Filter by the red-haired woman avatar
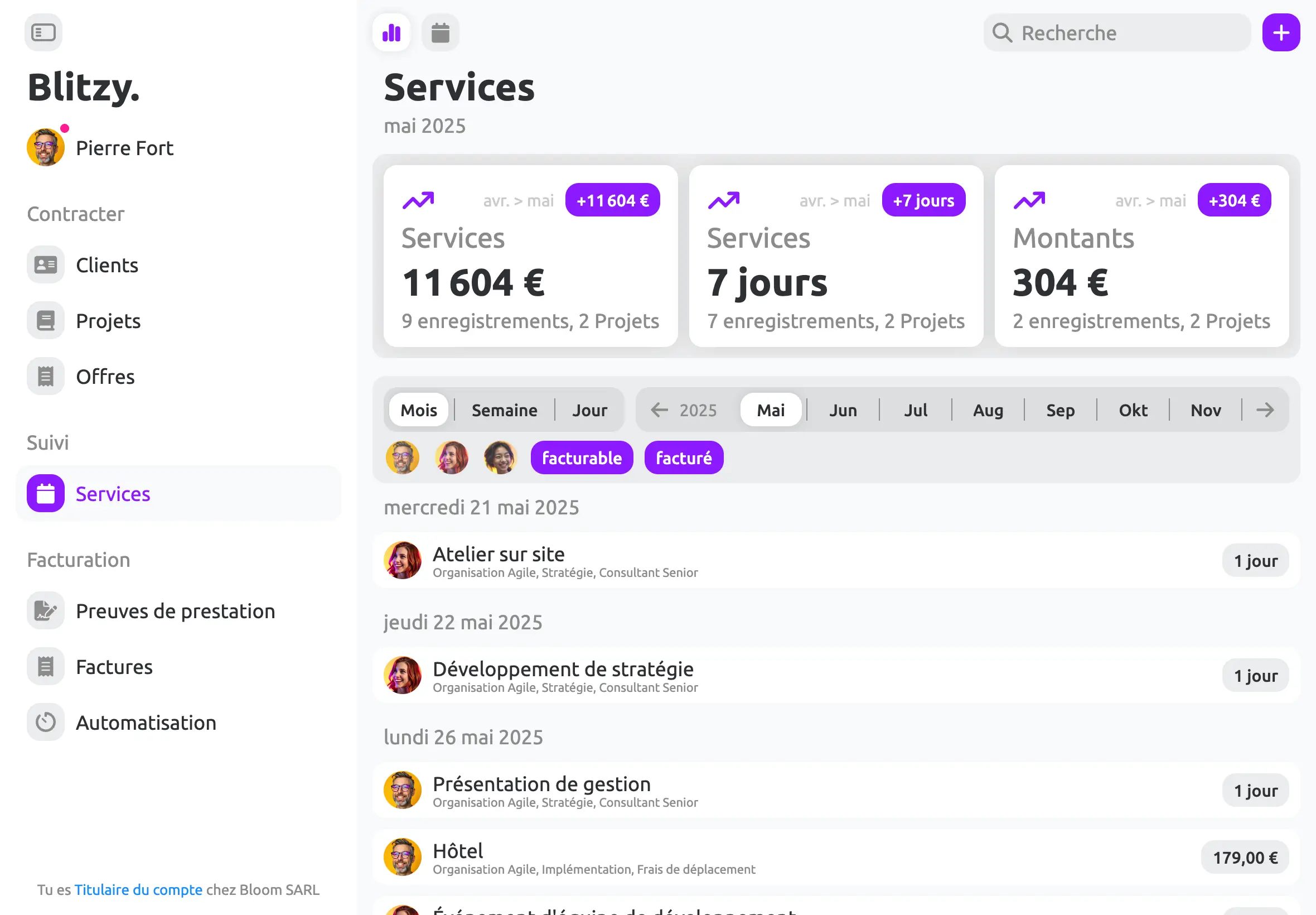 [452, 458]
